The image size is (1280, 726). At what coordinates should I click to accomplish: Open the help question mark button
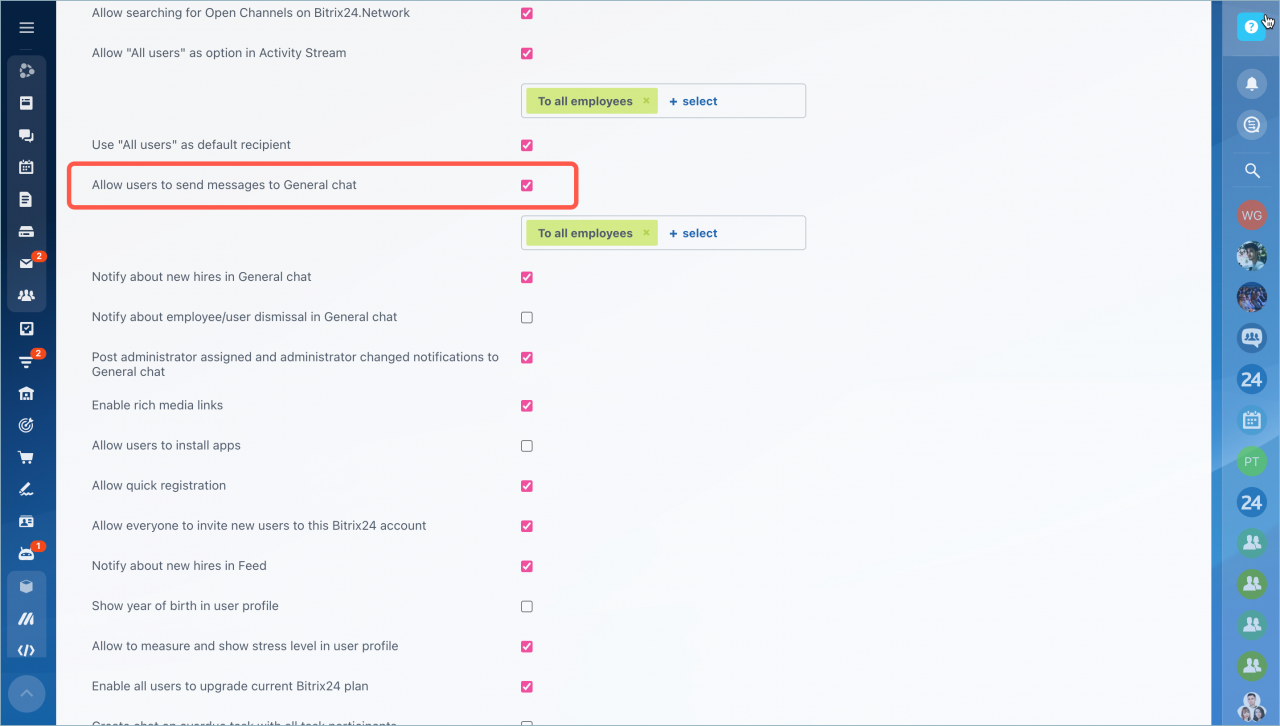tap(1251, 27)
